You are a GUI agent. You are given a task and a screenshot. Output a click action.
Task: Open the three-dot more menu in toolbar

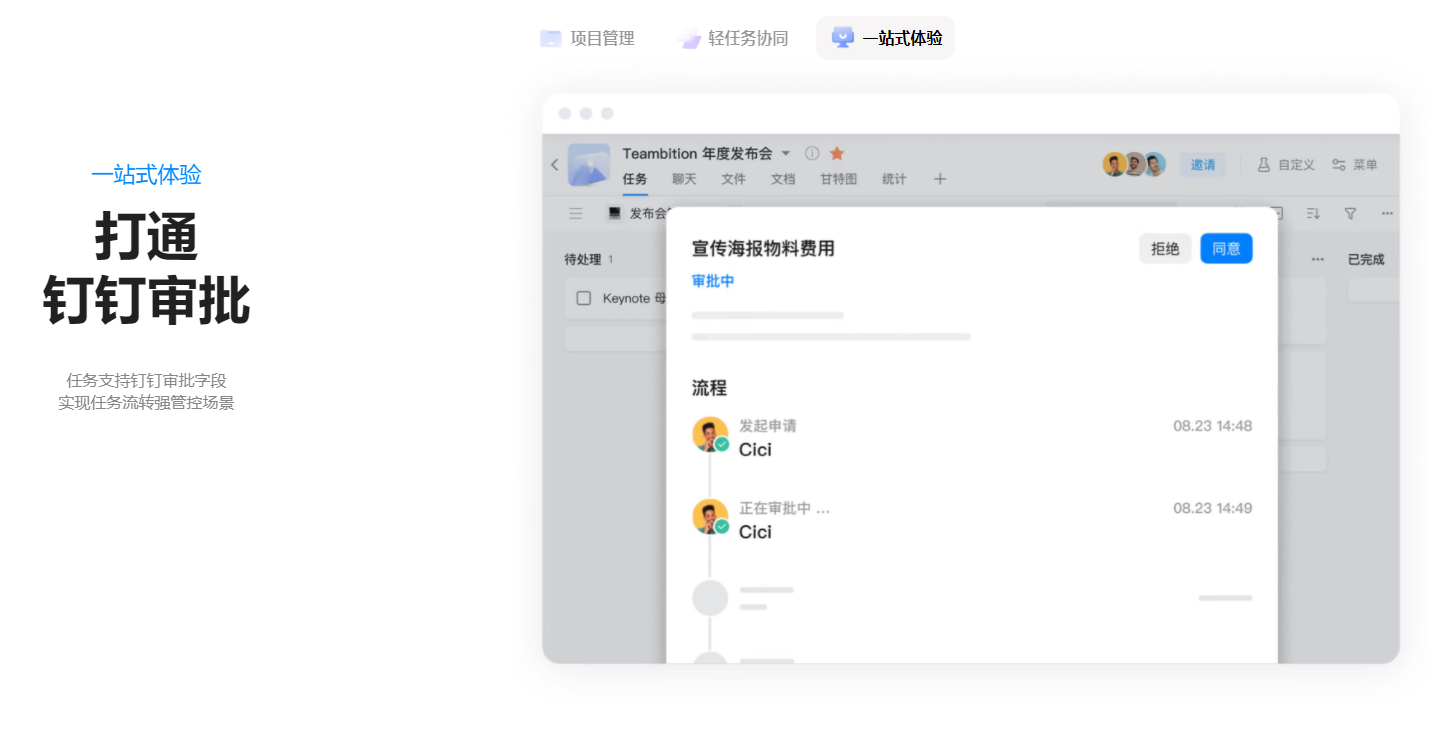point(1387,213)
